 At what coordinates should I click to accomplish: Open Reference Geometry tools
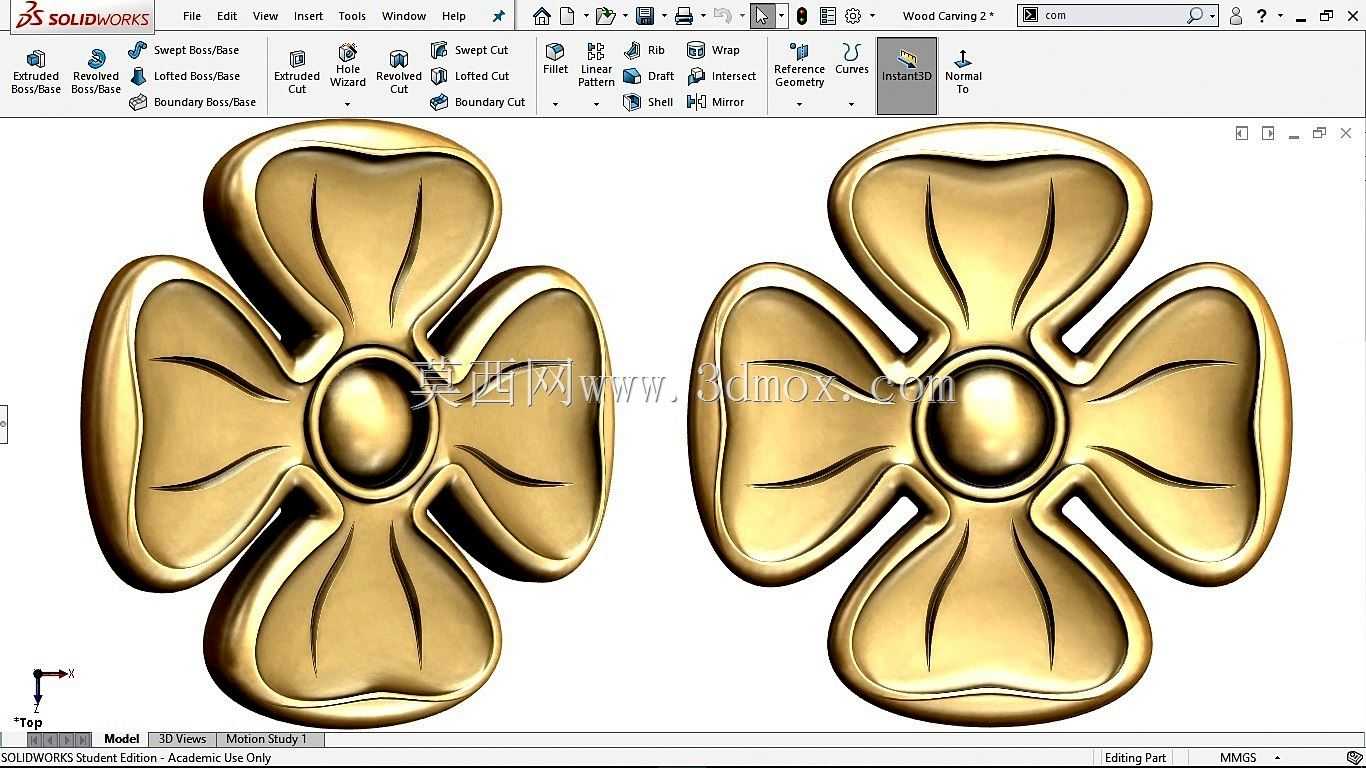799,66
